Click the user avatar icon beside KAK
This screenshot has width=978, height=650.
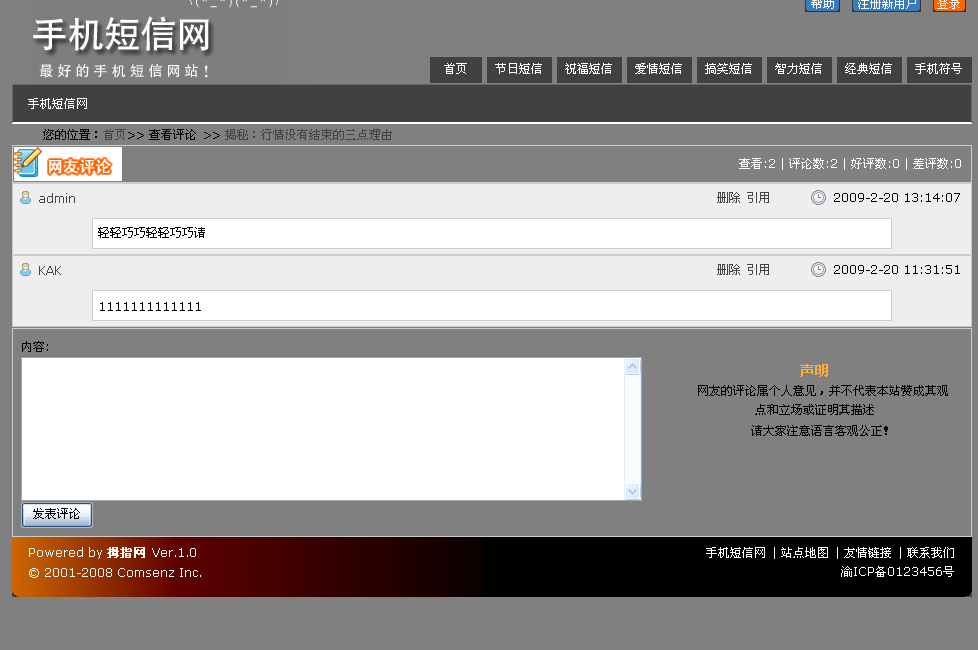(x=26, y=270)
